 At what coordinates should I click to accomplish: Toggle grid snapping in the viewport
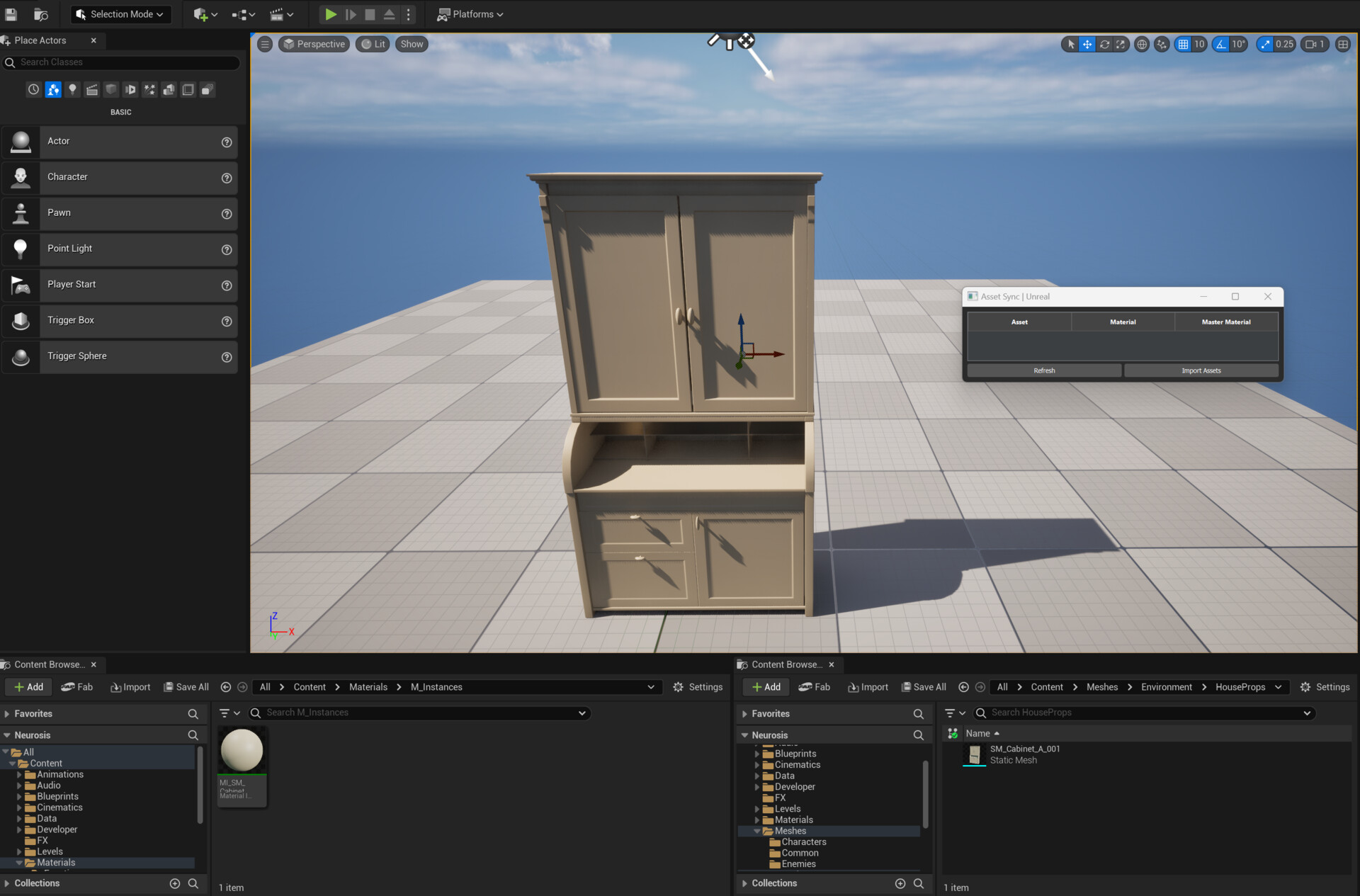coord(1184,44)
